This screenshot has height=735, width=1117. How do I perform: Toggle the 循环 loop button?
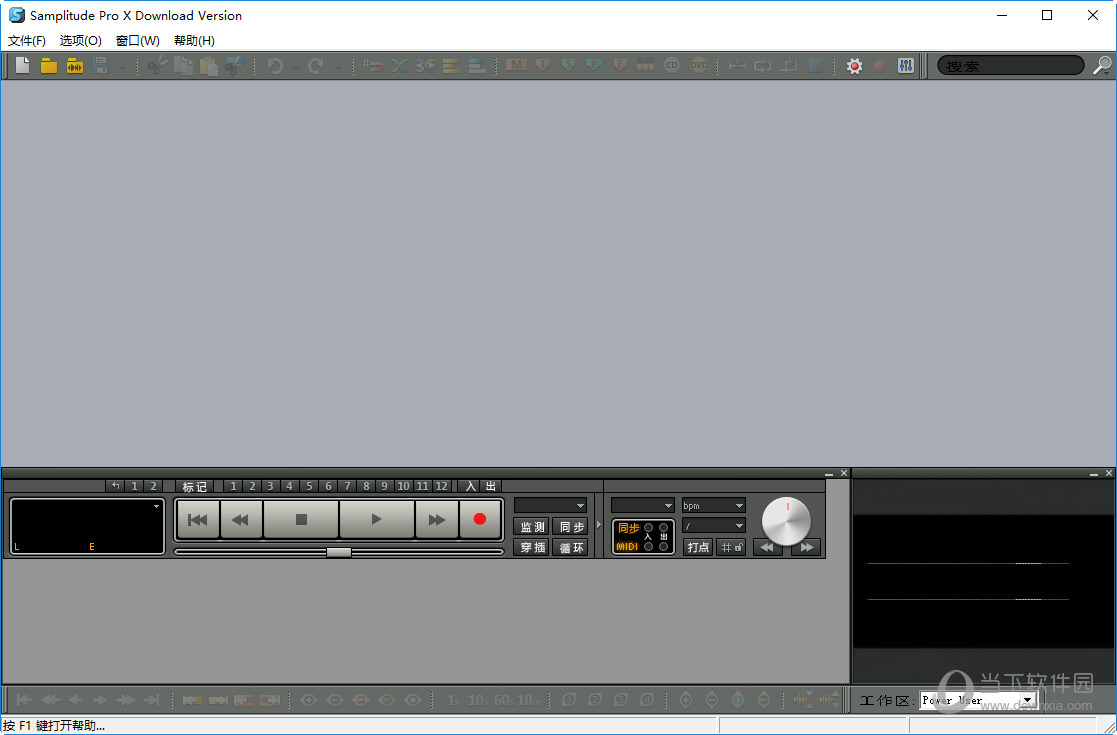571,547
